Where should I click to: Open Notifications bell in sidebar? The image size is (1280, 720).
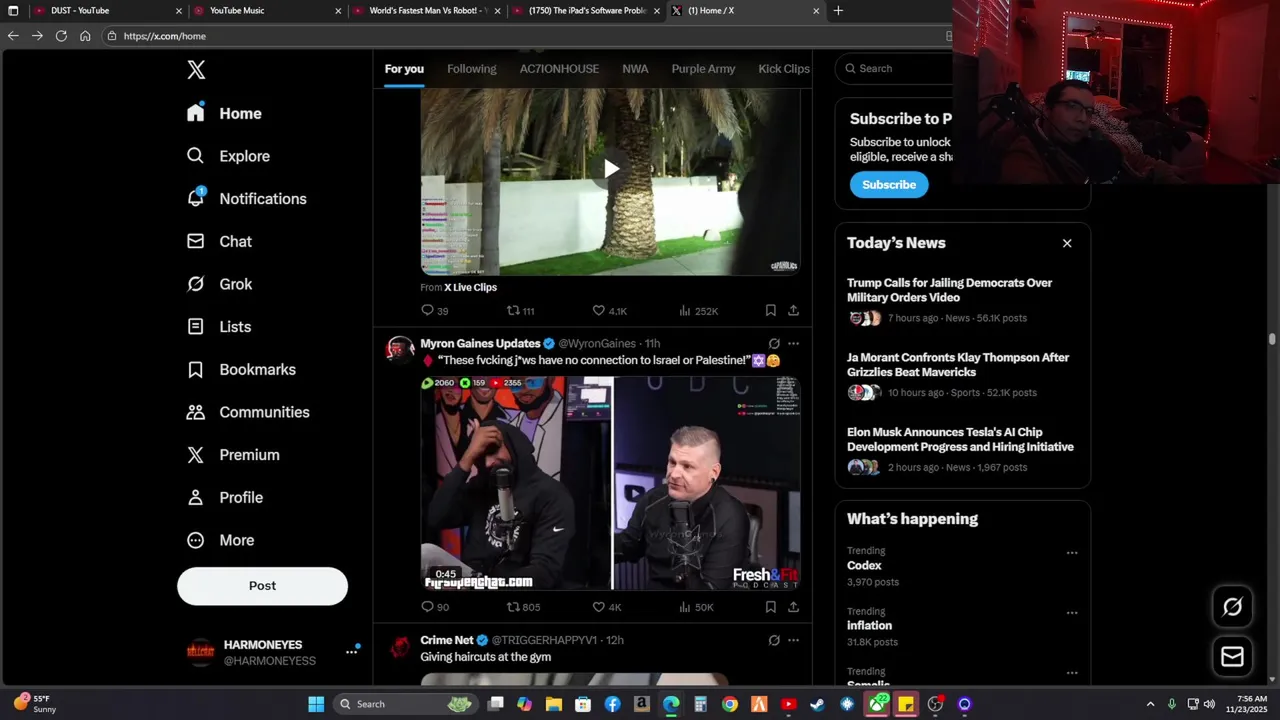pos(246,198)
